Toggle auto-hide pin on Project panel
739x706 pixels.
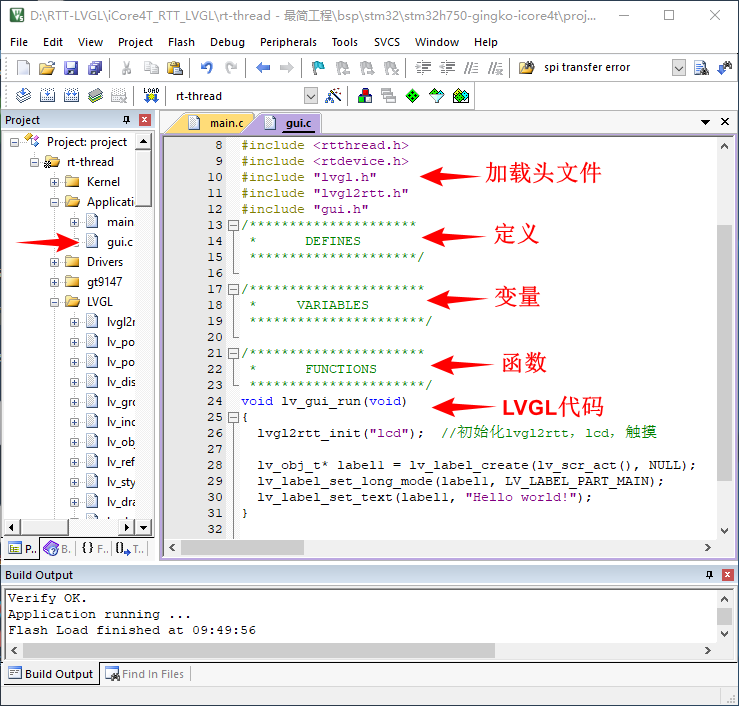[127, 120]
